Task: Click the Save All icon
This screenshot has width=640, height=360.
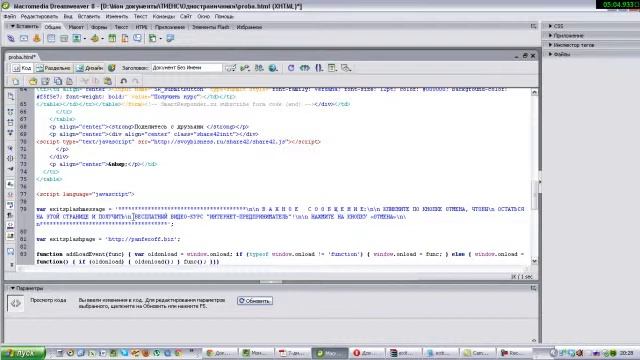Action: (x=58, y=81)
